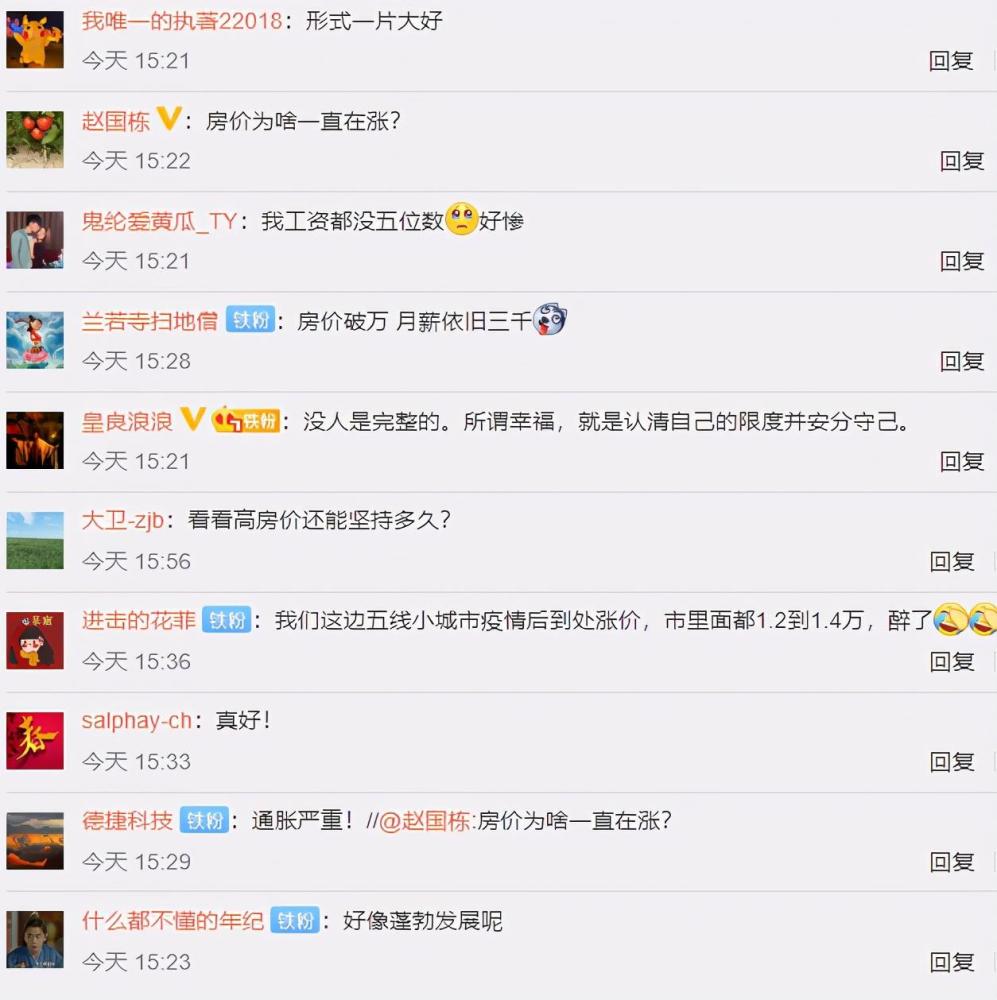Image resolution: width=997 pixels, height=1000 pixels.
Task: Reply to salphay-ch's 真好 comment
Action: pos(952,761)
